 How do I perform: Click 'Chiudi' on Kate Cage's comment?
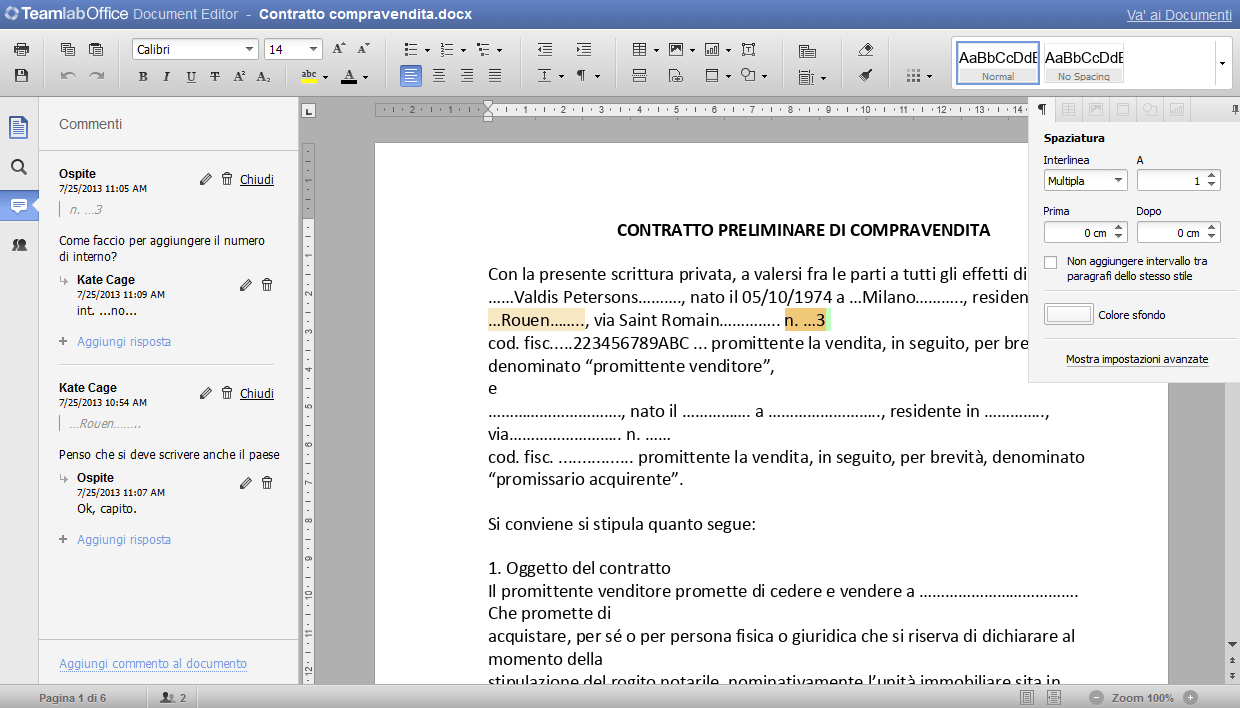pyautogui.click(x=257, y=394)
